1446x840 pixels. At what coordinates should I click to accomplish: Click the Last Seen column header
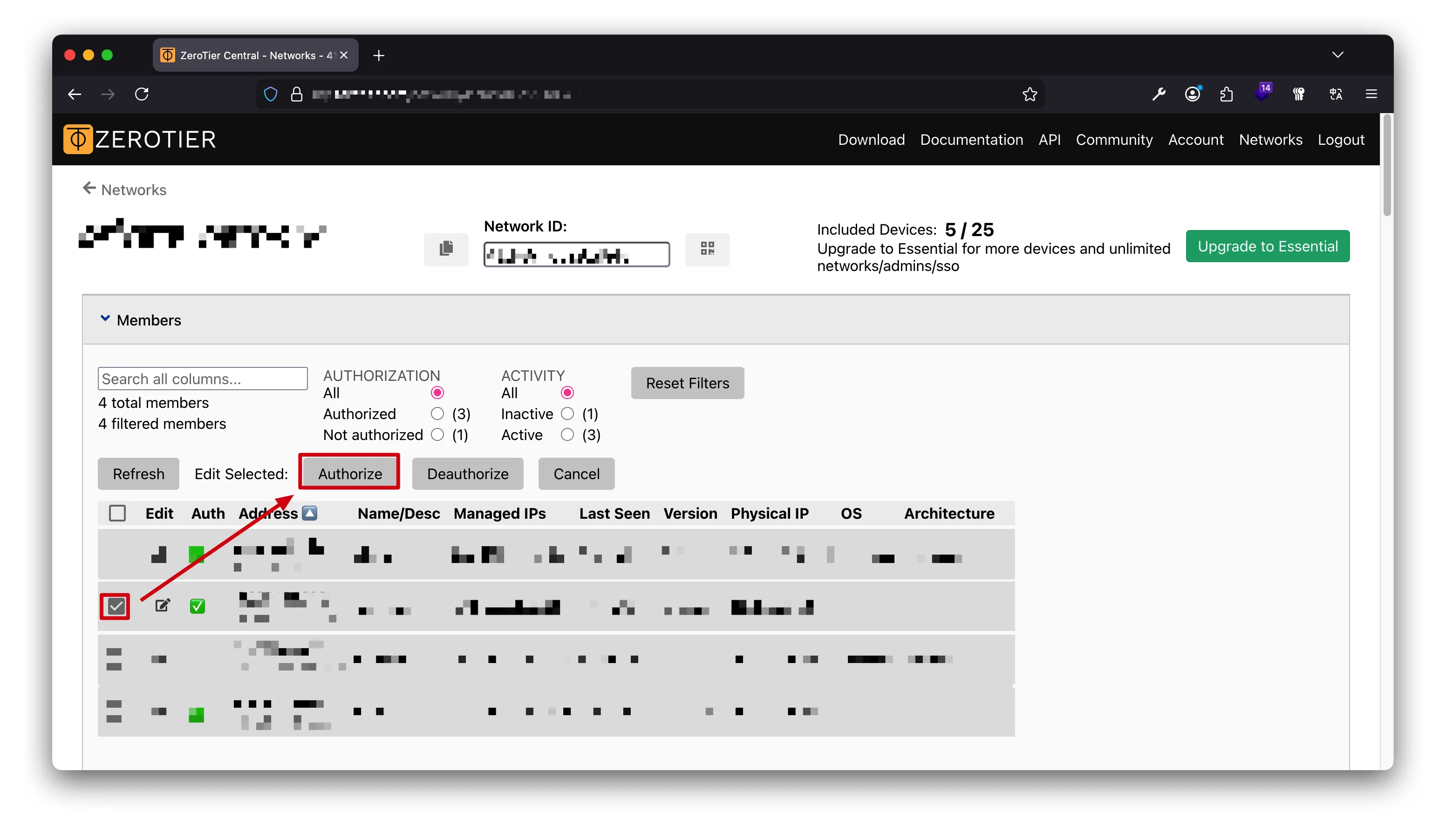click(x=614, y=513)
